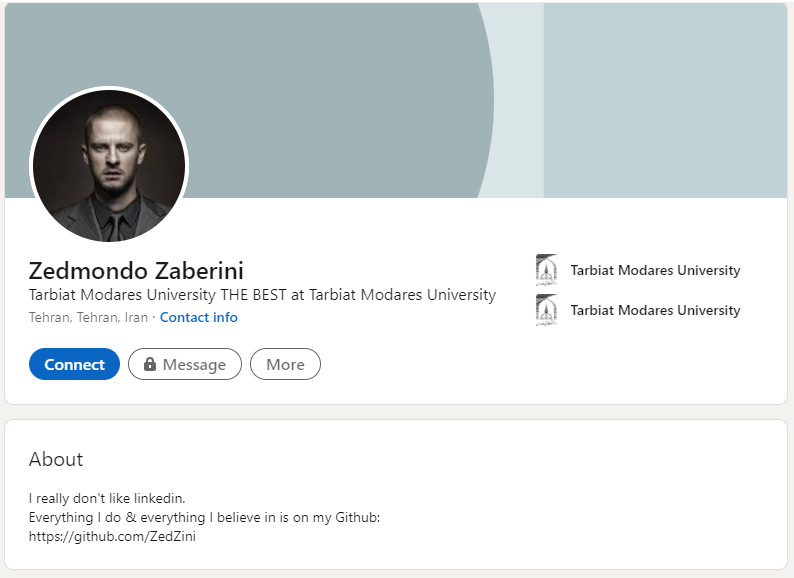The width and height of the screenshot is (794, 578).
Task: Click the github.com/ZedZini URL text
Action: coord(112,536)
